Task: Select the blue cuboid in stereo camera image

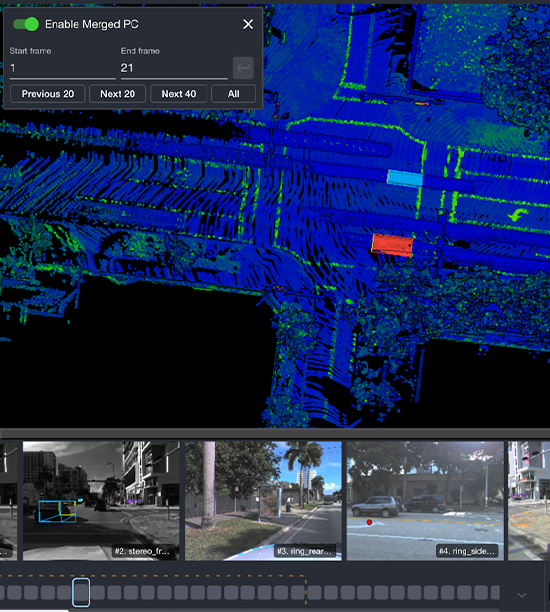Action: 57,511
